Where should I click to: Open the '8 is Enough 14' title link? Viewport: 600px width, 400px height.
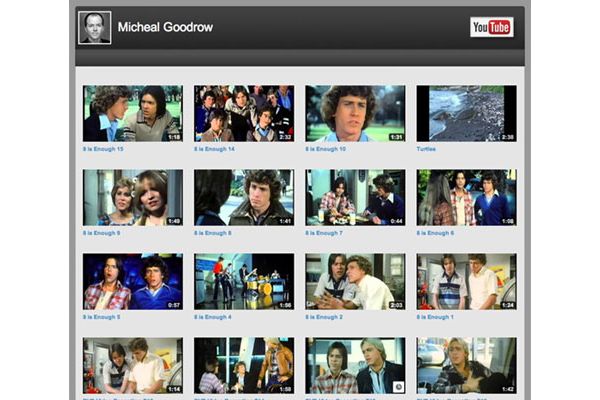click(x=214, y=149)
